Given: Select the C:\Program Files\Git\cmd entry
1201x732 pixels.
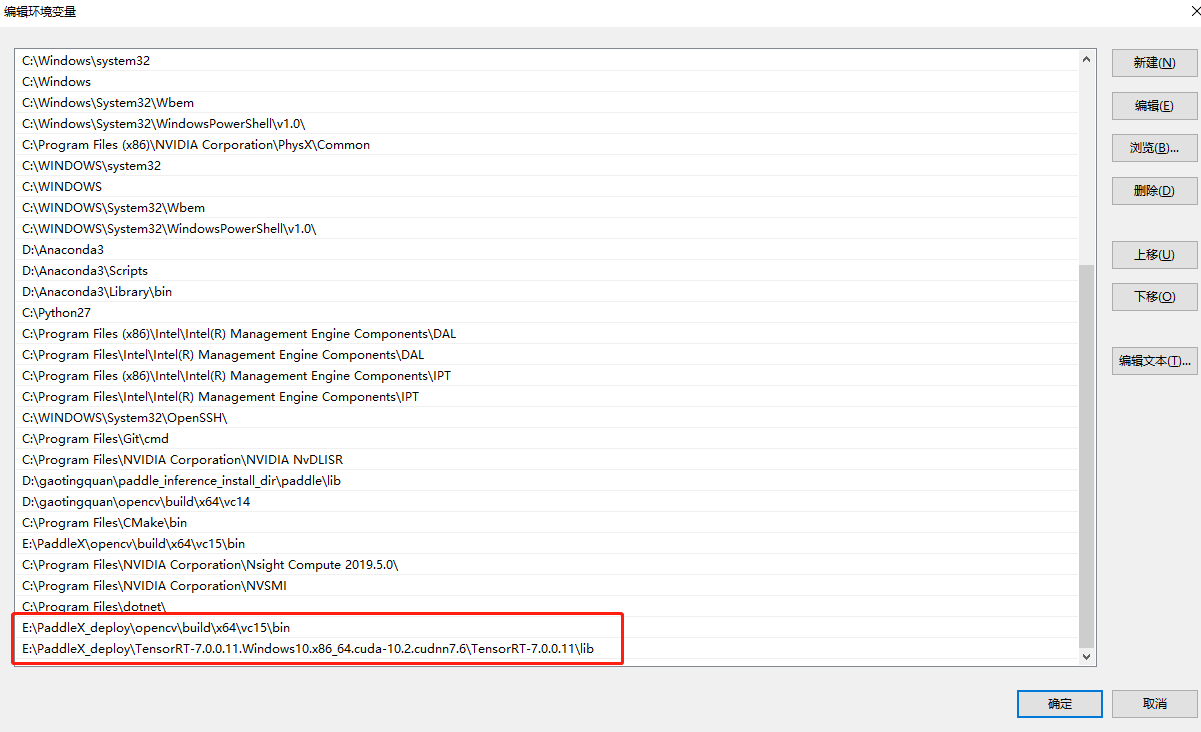Looking at the screenshot, I should 95,439.
